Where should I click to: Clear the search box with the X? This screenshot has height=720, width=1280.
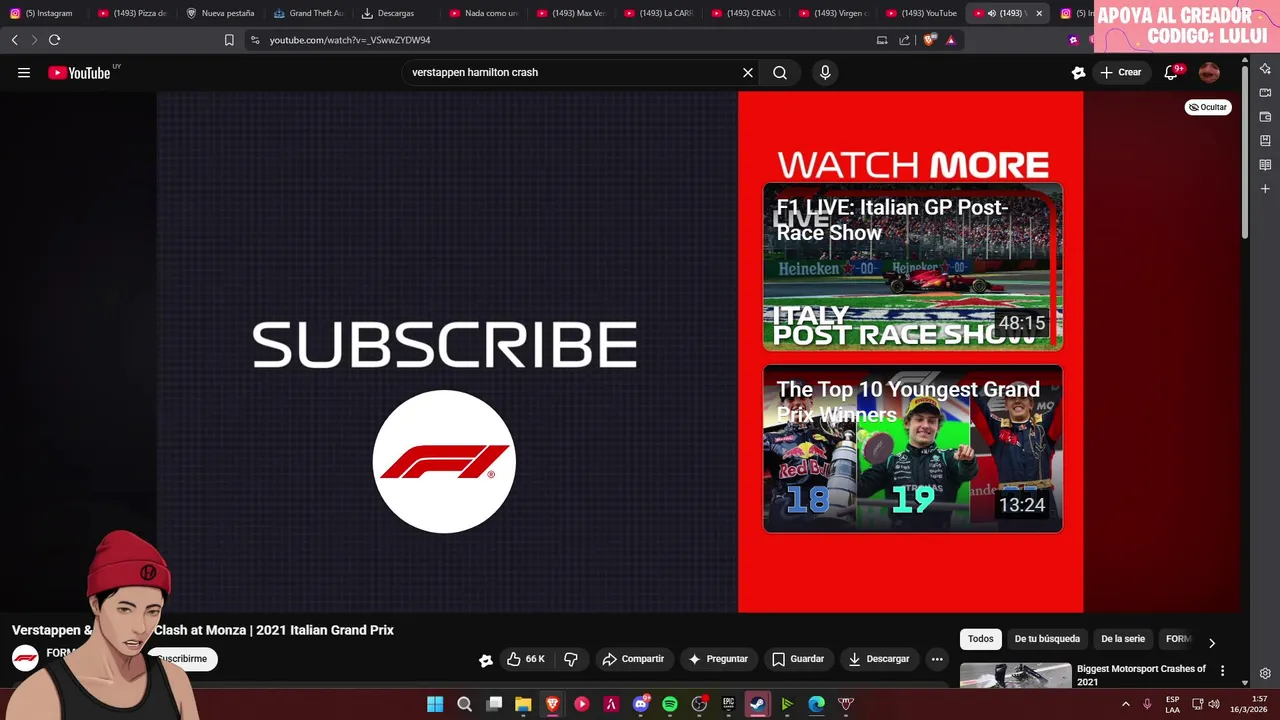coord(747,72)
